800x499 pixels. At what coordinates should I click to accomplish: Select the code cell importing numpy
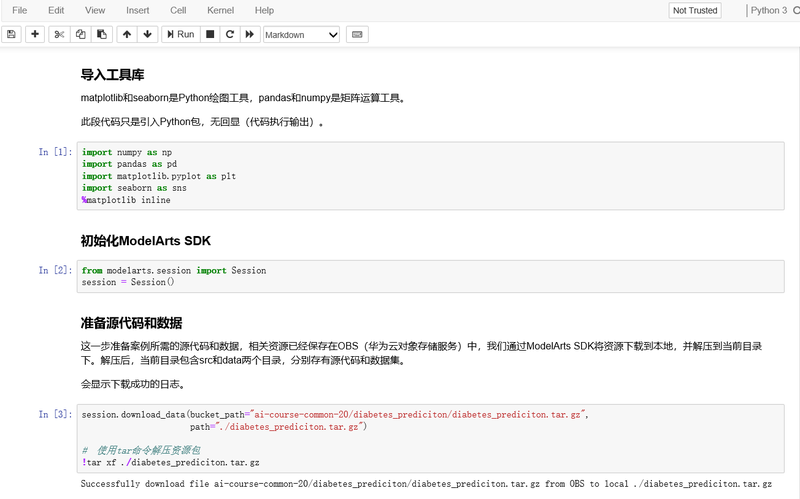point(431,176)
